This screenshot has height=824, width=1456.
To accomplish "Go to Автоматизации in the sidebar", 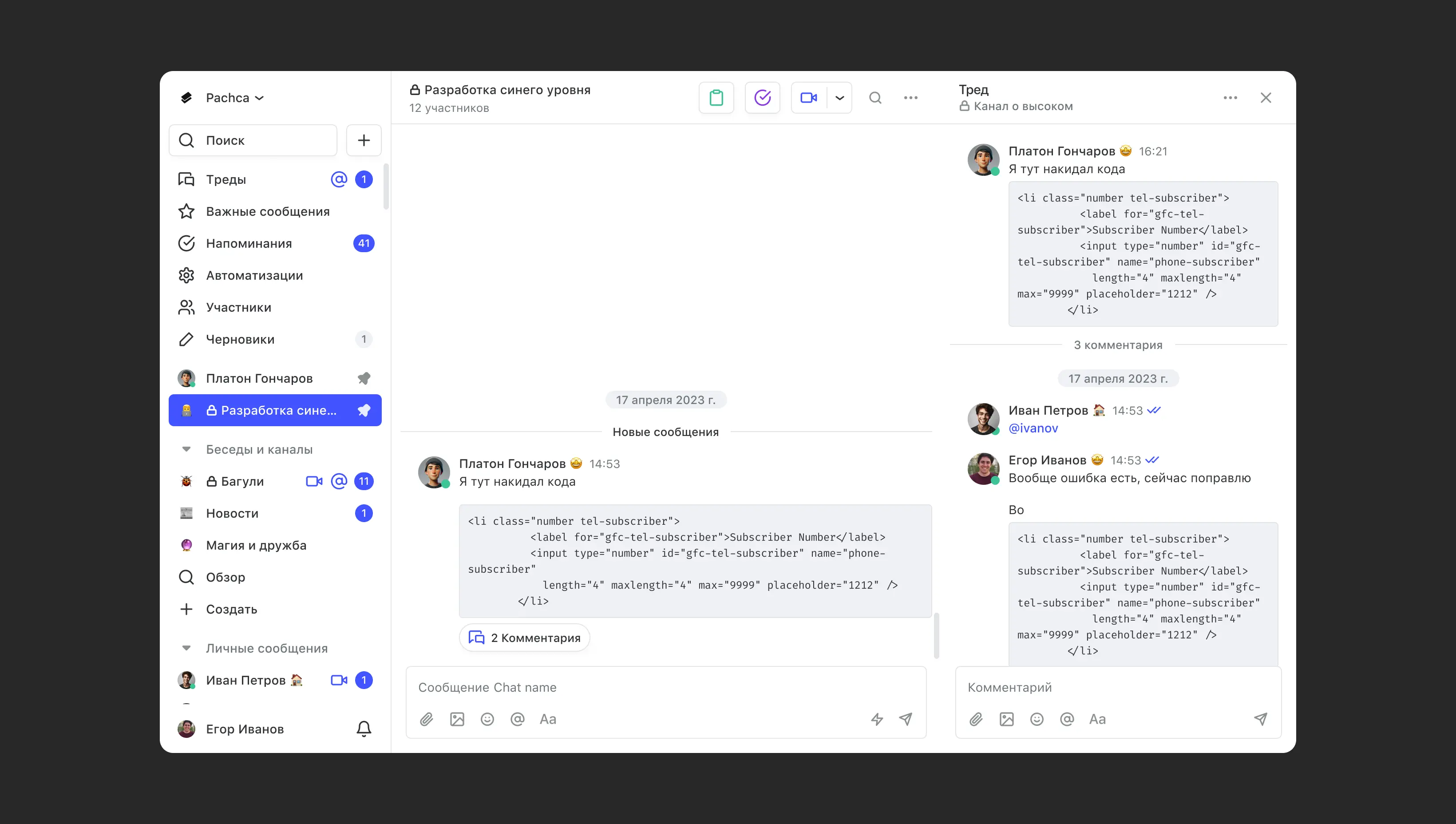I will [x=254, y=276].
